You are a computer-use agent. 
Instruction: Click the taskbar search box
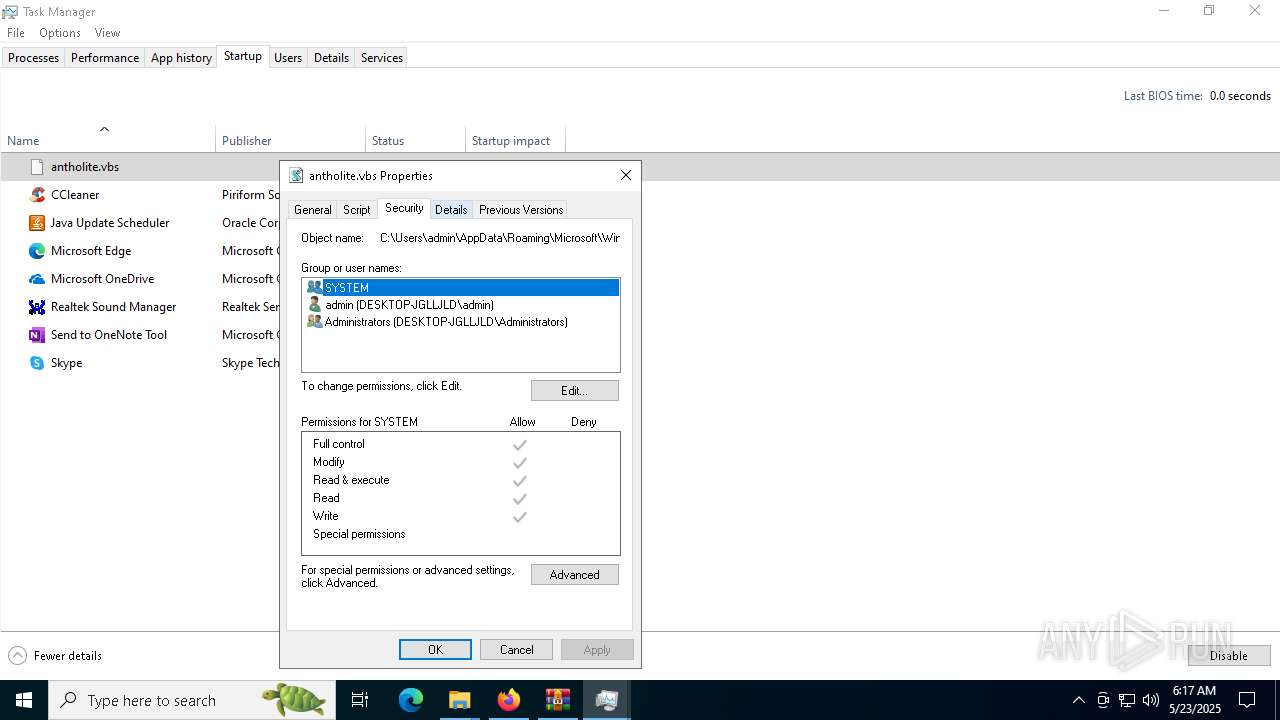pyautogui.click(x=191, y=700)
